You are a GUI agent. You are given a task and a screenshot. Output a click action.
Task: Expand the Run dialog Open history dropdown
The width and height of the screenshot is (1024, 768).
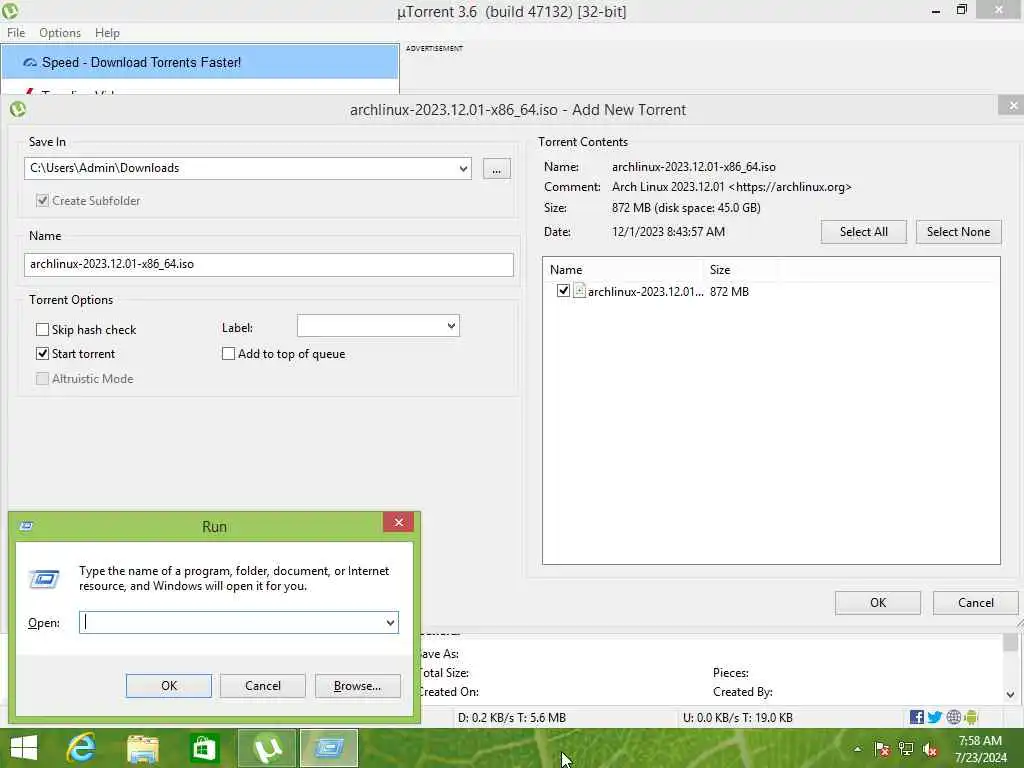pyautogui.click(x=391, y=622)
